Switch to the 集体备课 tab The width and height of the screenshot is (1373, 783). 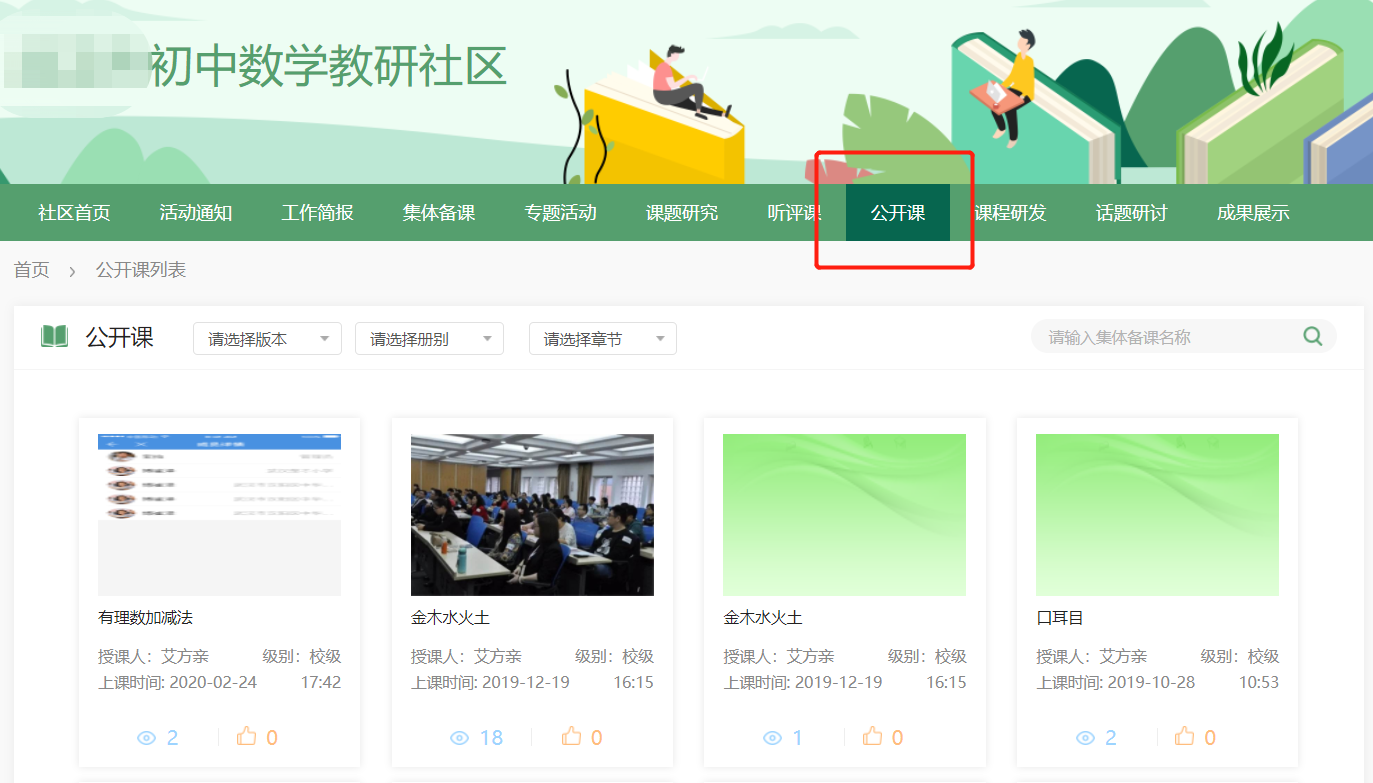tap(438, 213)
